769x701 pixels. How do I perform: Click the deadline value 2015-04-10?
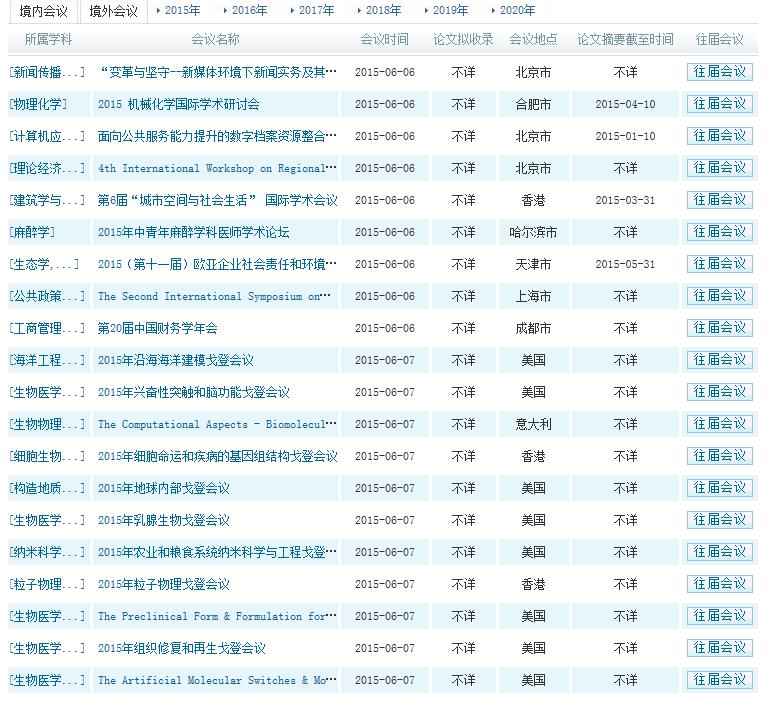(x=625, y=104)
